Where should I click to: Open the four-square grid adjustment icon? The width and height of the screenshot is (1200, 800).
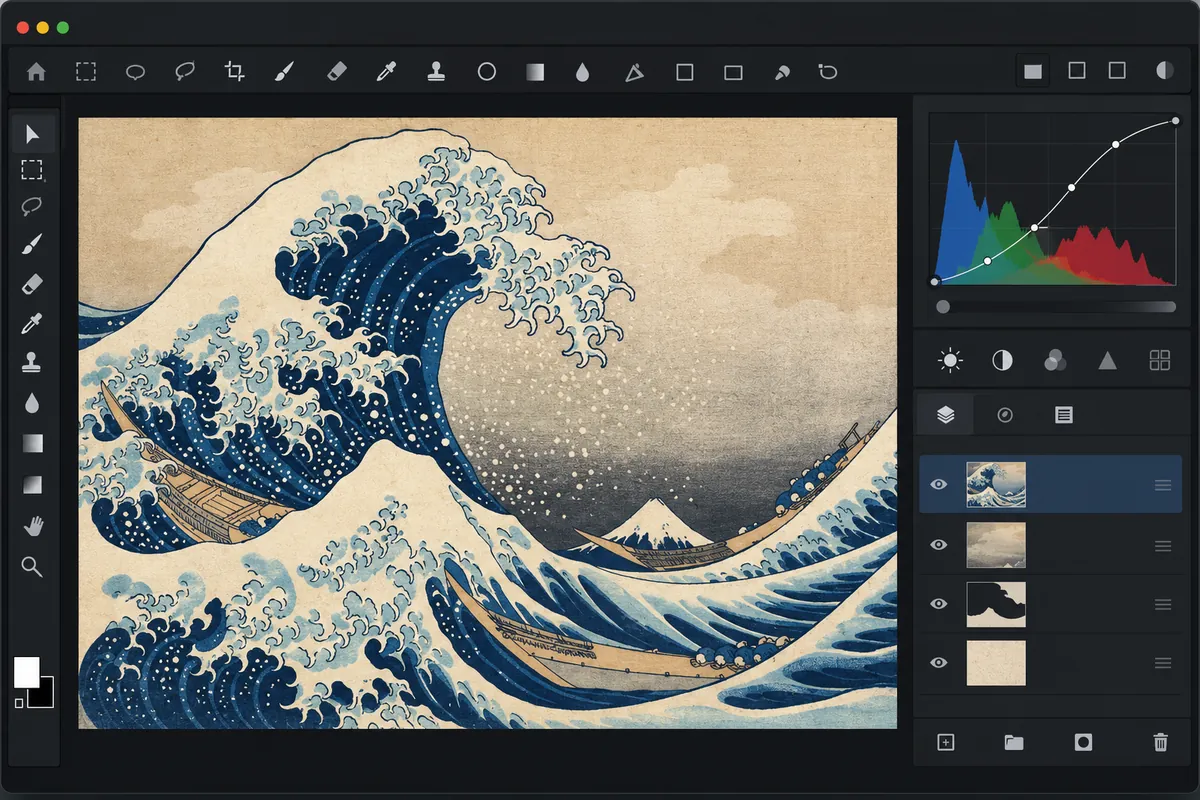coord(1160,361)
